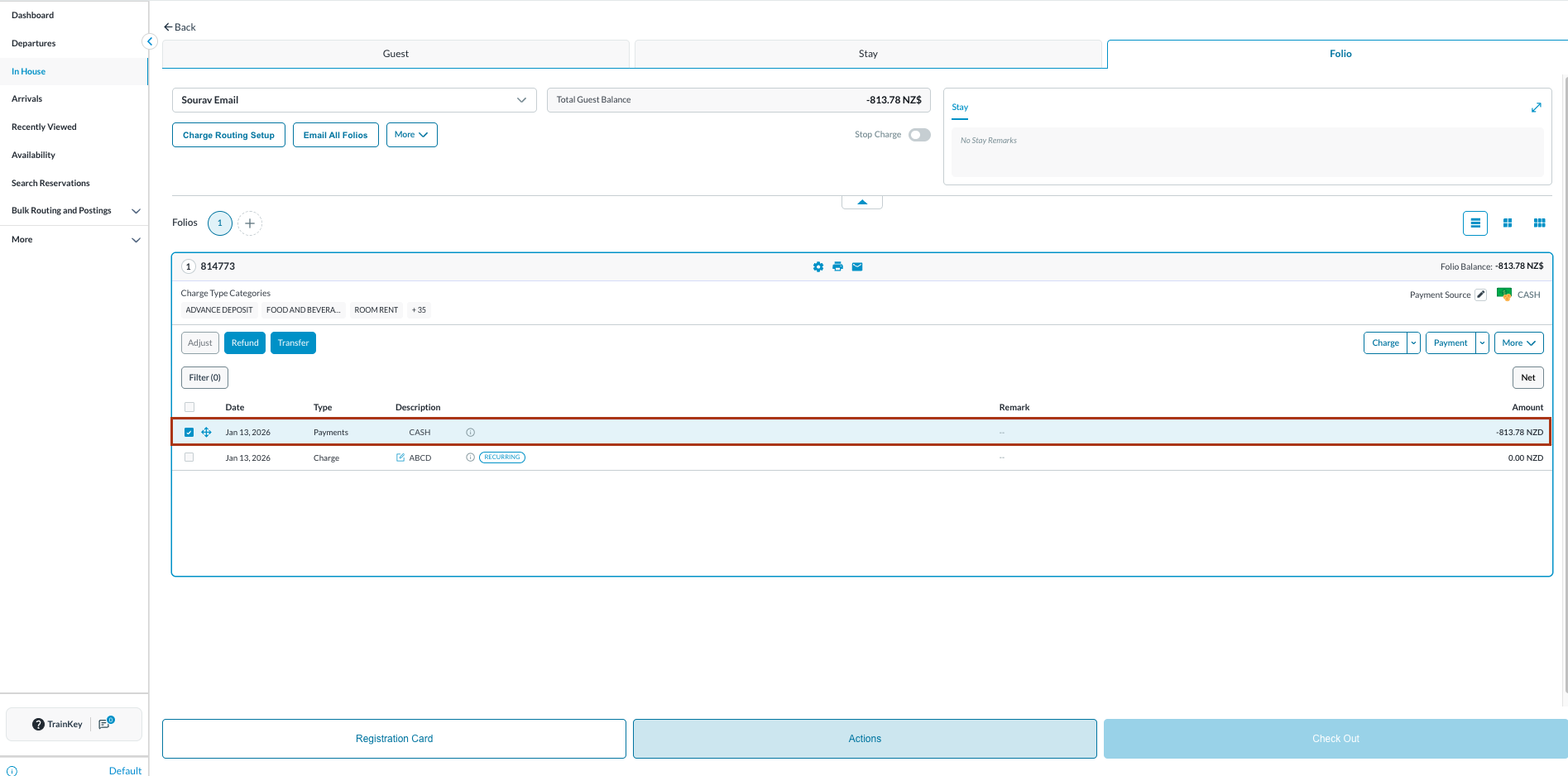Image resolution: width=1568 pixels, height=776 pixels.
Task: Print folio 814773 using printer icon
Action: 837,266
